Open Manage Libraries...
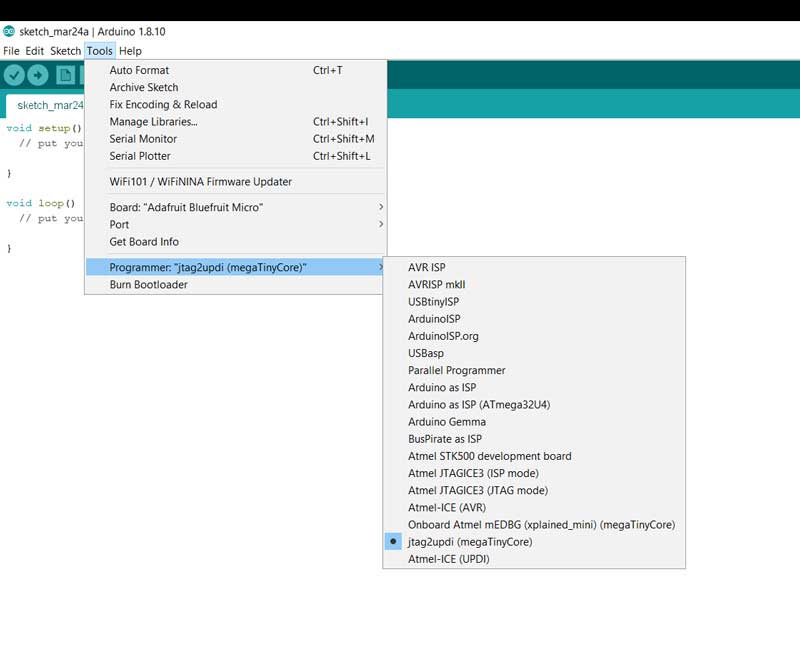 236,121
